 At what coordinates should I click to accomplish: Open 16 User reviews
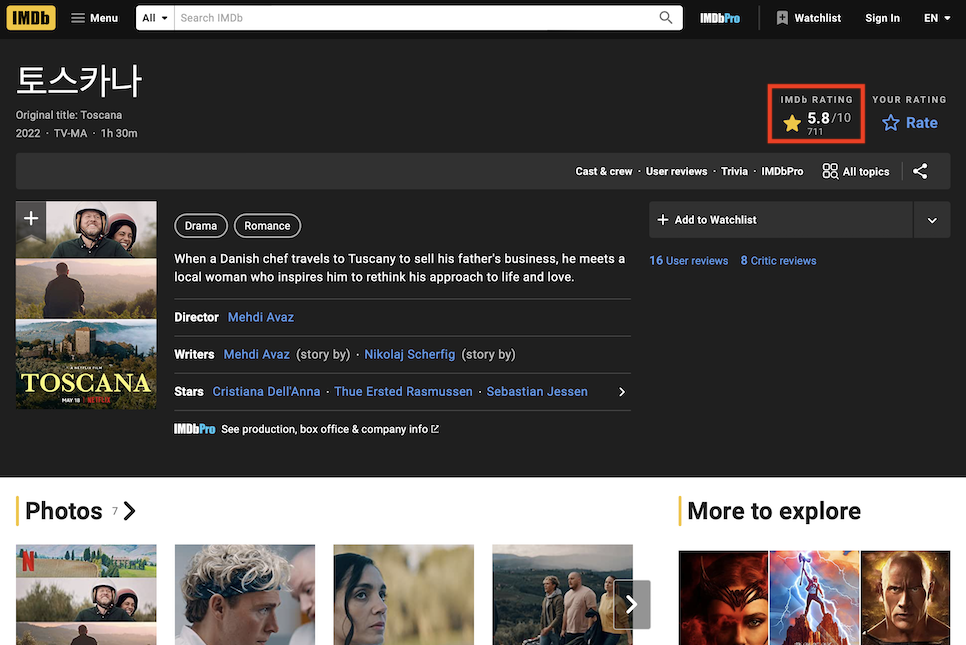tap(688, 261)
